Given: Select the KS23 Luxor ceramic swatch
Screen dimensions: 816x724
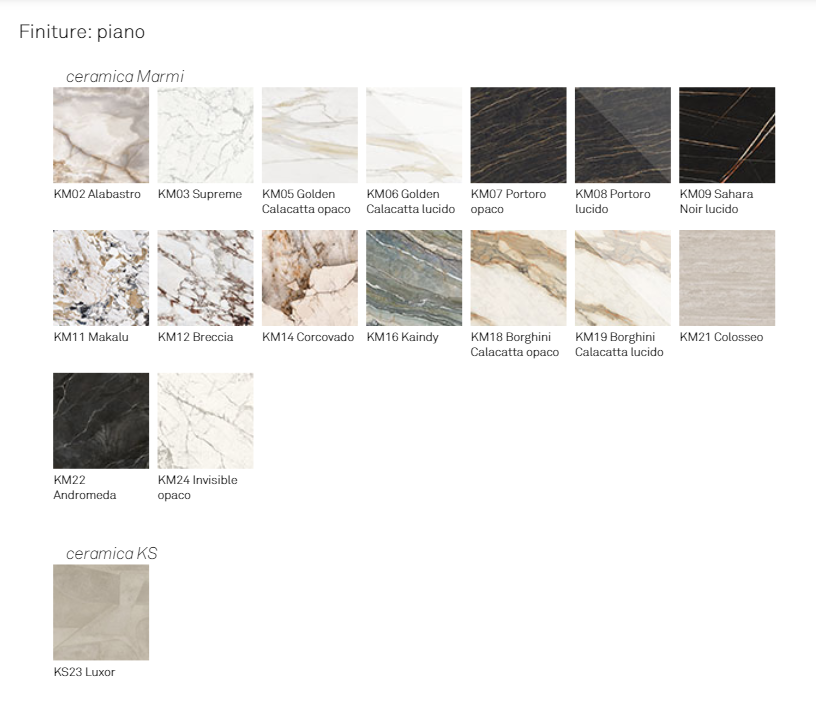Looking at the screenshot, I should (x=101, y=612).
